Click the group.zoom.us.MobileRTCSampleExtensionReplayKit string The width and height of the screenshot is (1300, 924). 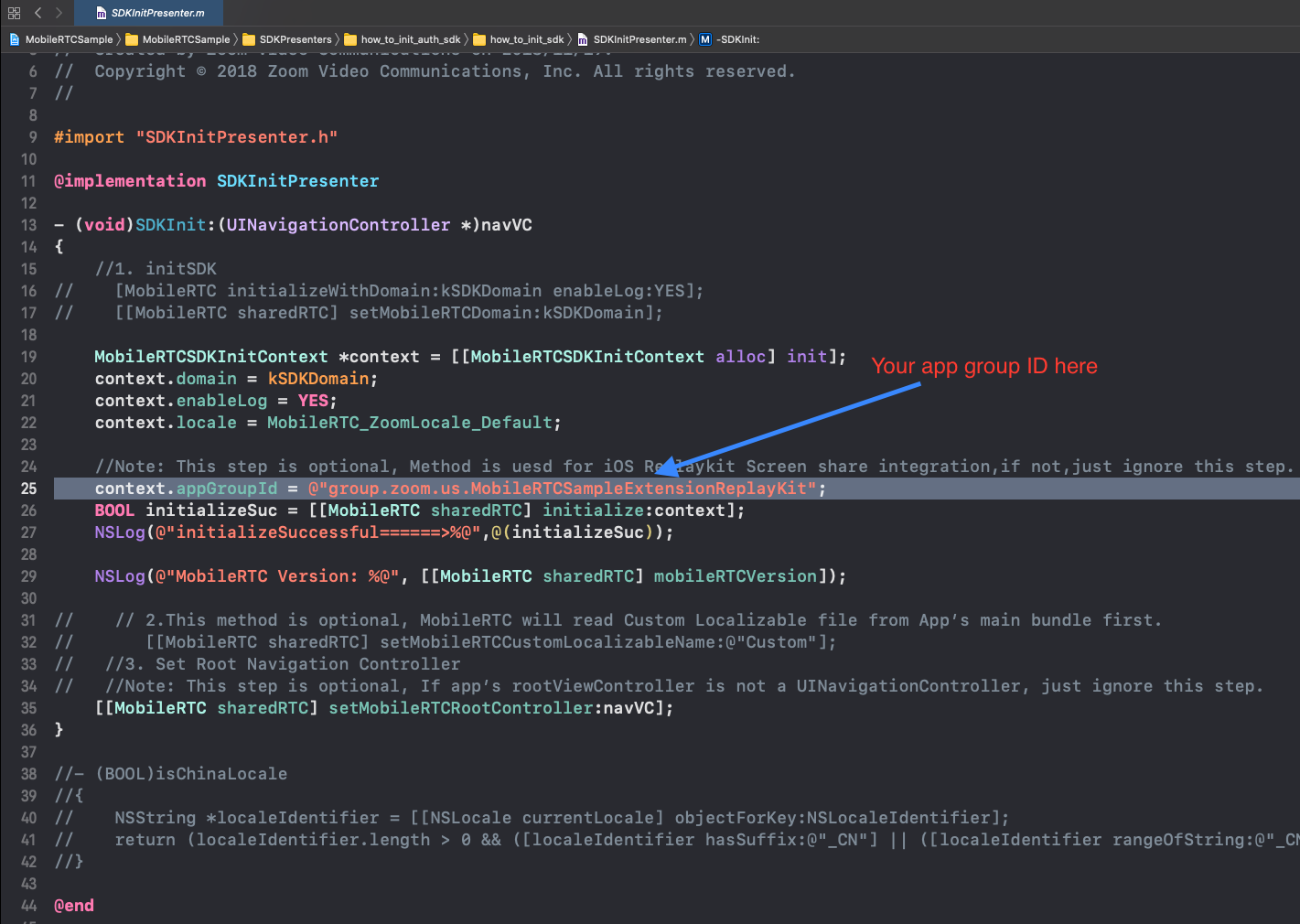pyautogui.click(x=563, y=489)
